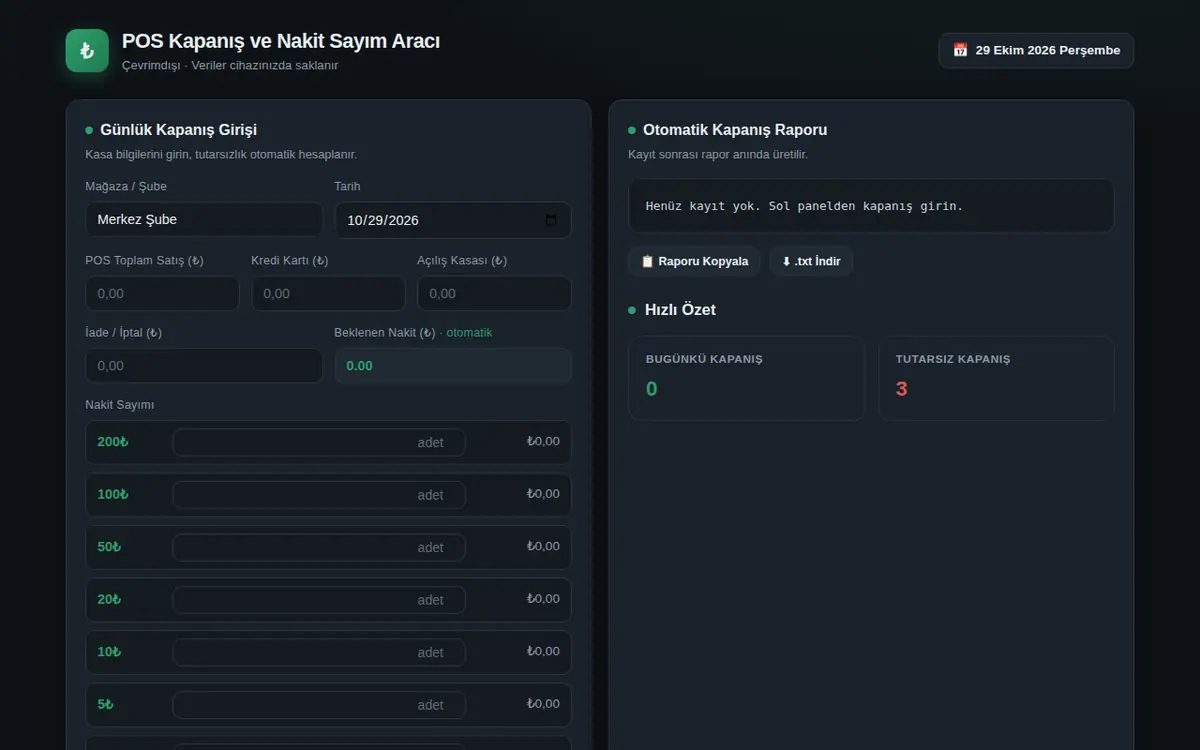1200x750 pixels.
Task: Copy the report with Raporu Kopyala
Action: [694, 261]
